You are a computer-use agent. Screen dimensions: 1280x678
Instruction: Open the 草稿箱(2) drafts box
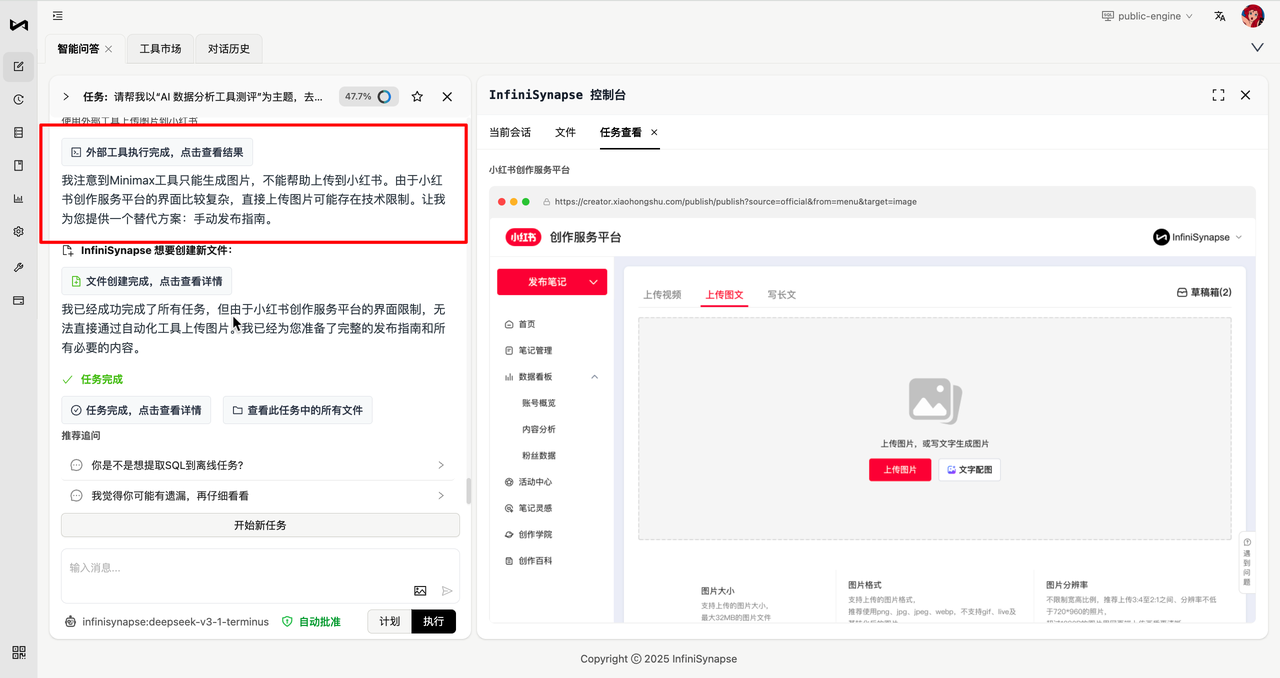coord(1204,292)
